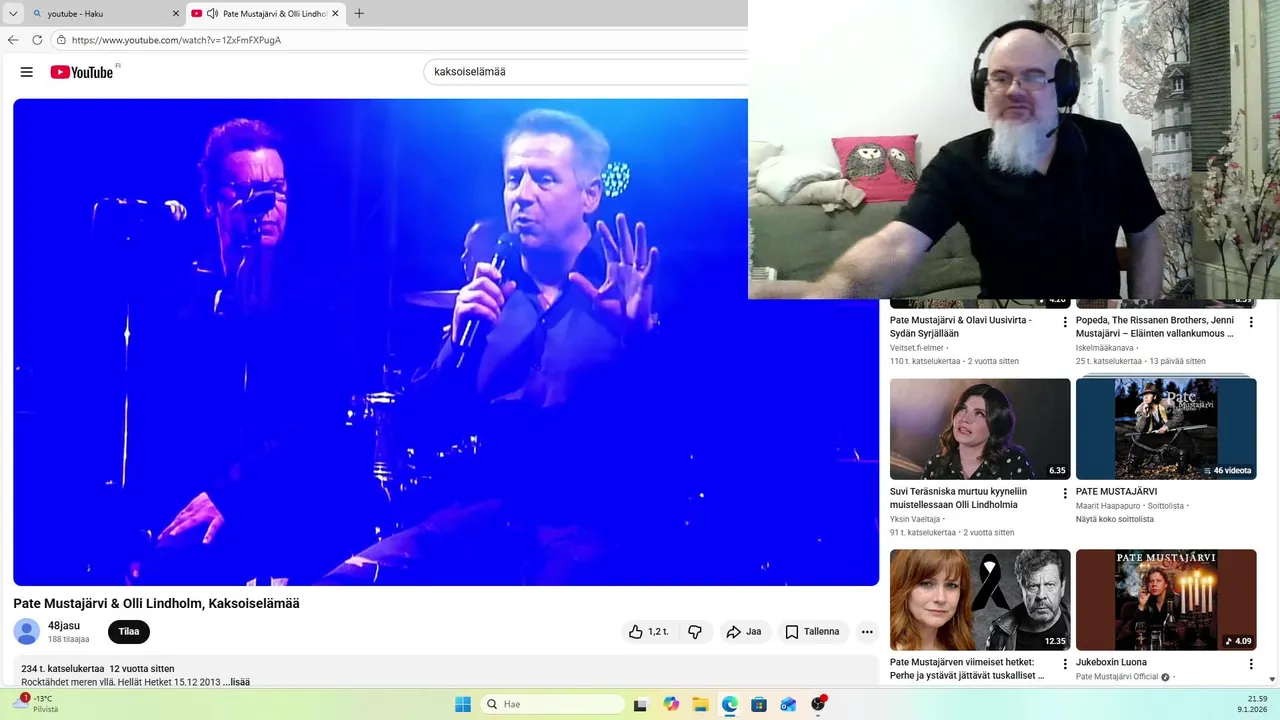Screen dimensions: 1280x720
Task: Expand the description with '...lisää'
Action: 236,682
